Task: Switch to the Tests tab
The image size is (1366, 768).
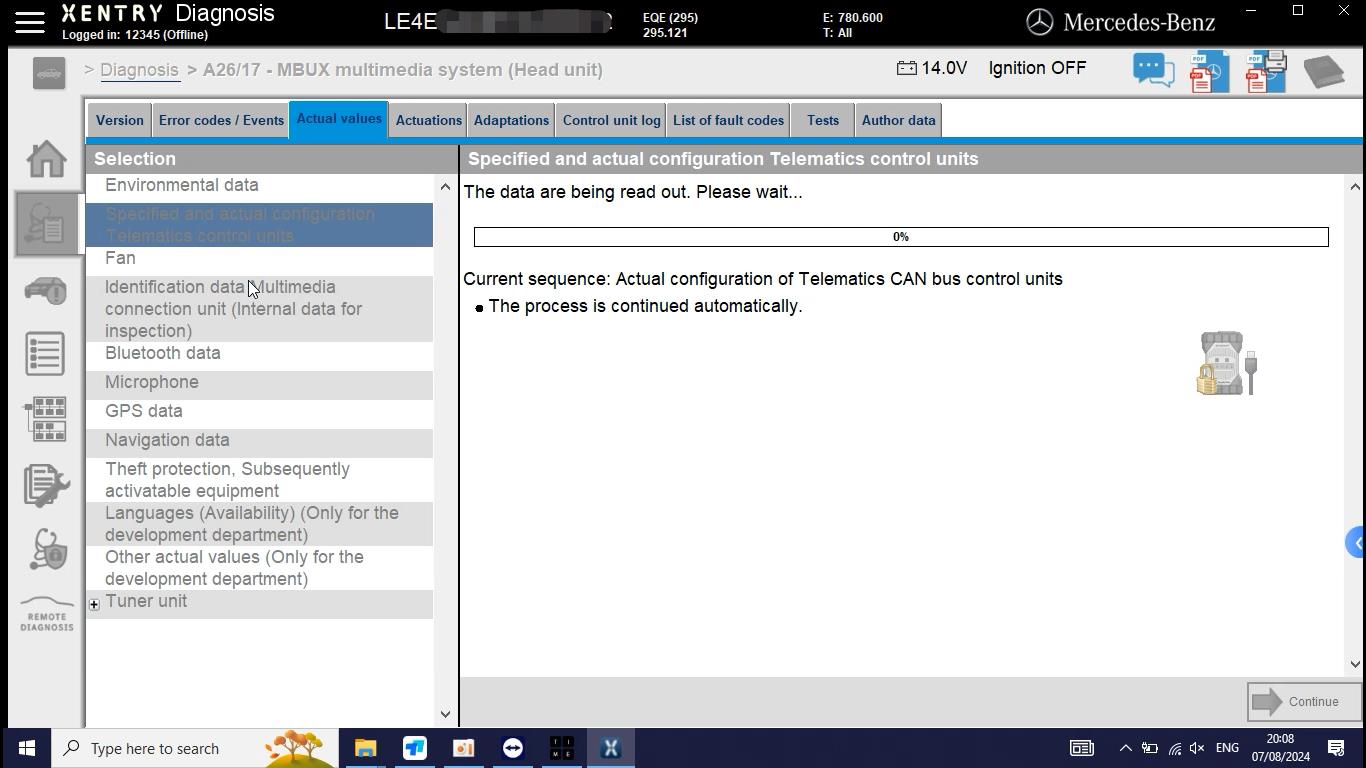Action: coord(823,120)
